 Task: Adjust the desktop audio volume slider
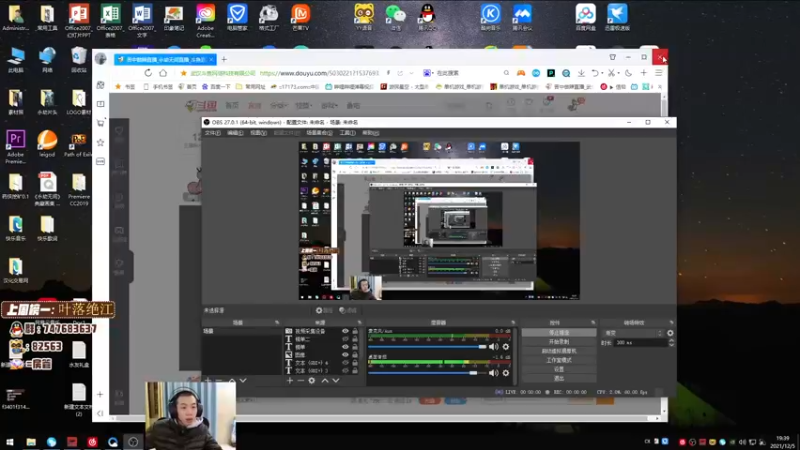pos(428,373)
